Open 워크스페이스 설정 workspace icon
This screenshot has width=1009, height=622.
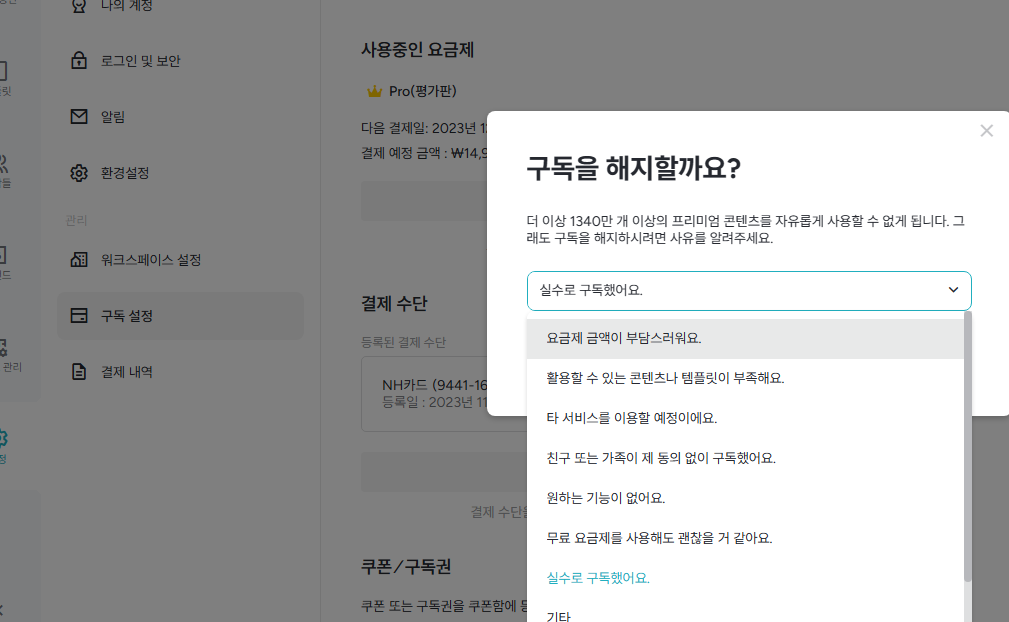coord(80,259)
